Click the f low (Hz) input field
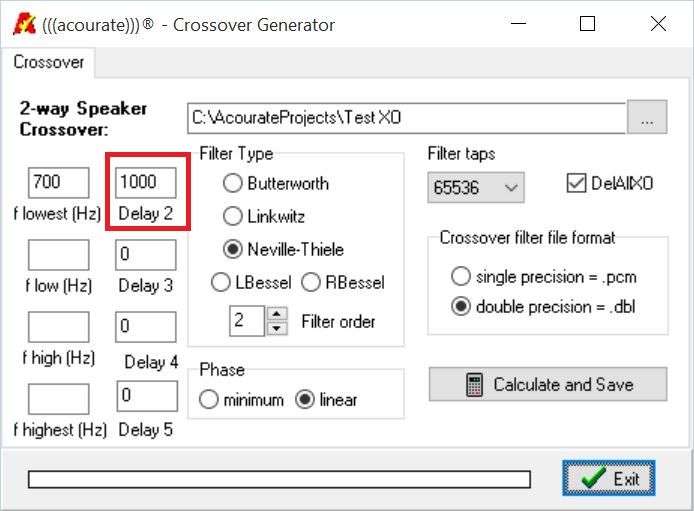The image size is (694, 511). pyautogui.click(x=58, y=255)
